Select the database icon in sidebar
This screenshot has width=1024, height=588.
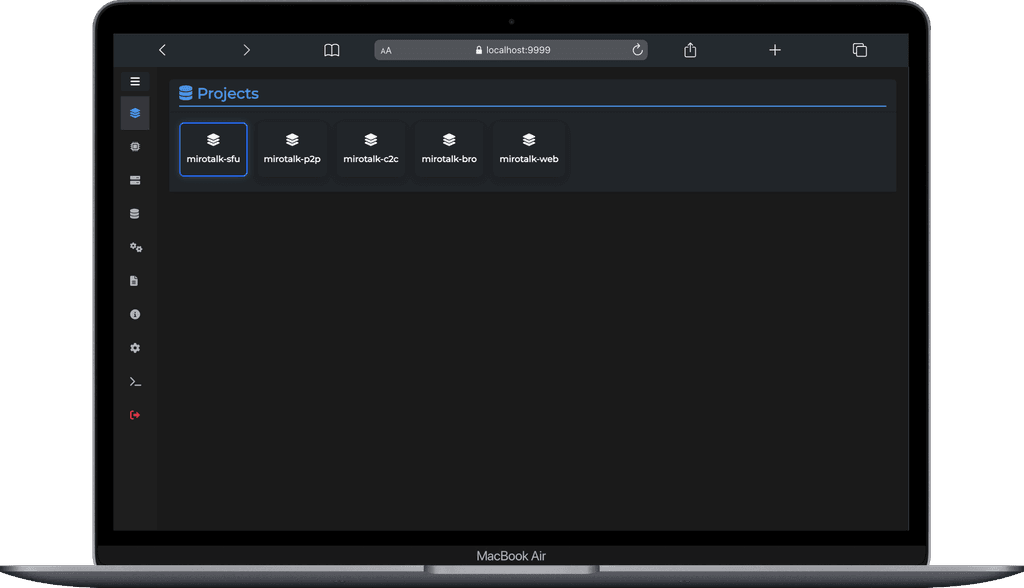[x=135, y=214]
